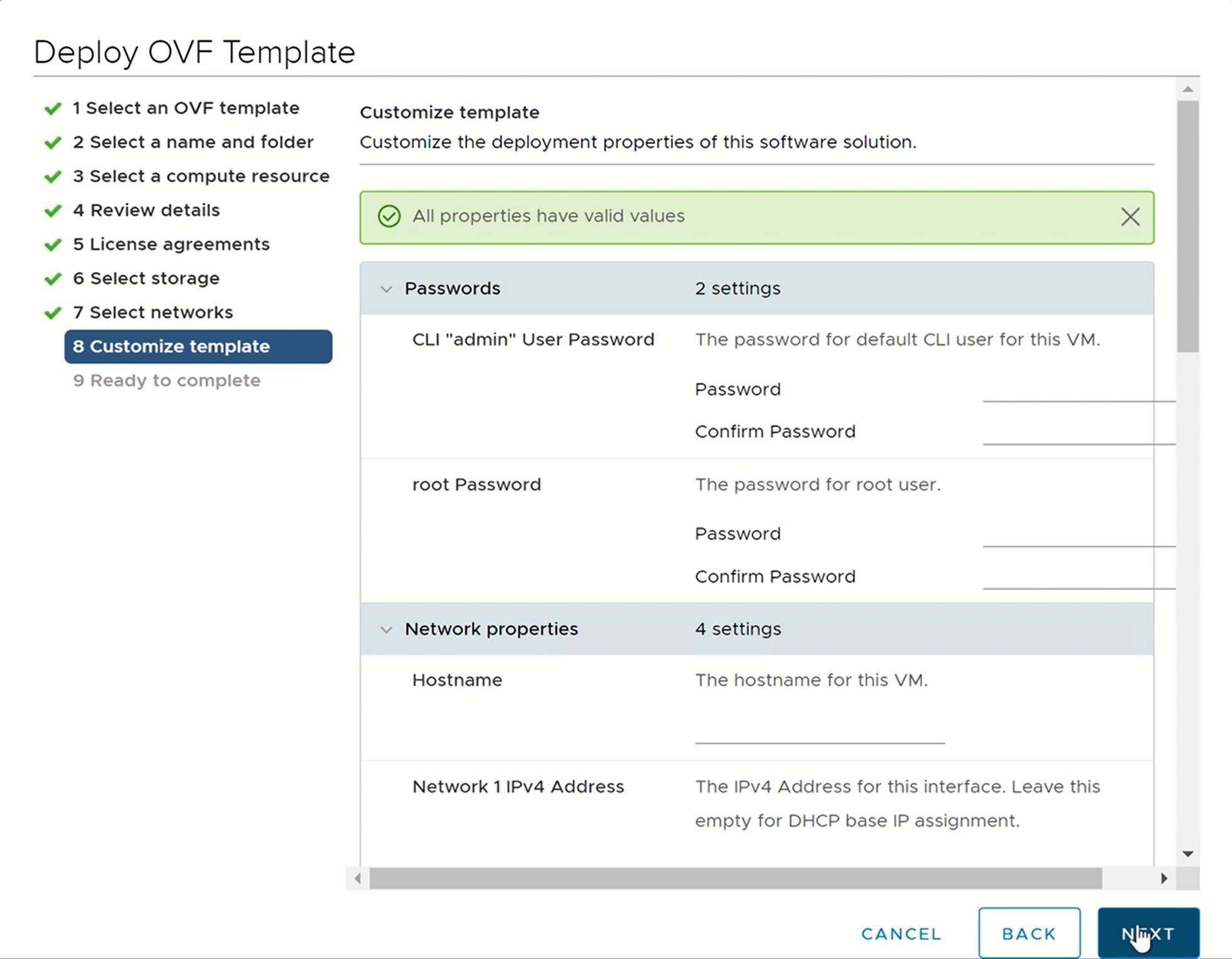
Task: Go to step 2 Select a name and folder
Action: [192, 142]
